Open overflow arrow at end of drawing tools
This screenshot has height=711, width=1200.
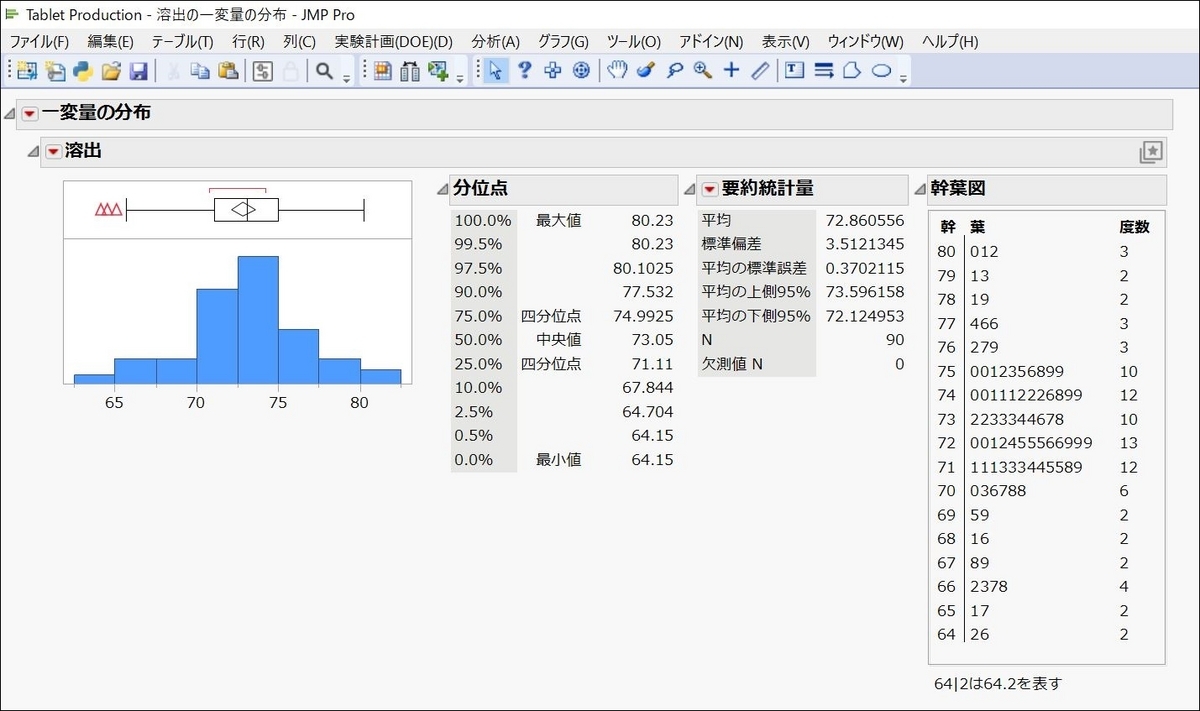(x=903, y=77)
